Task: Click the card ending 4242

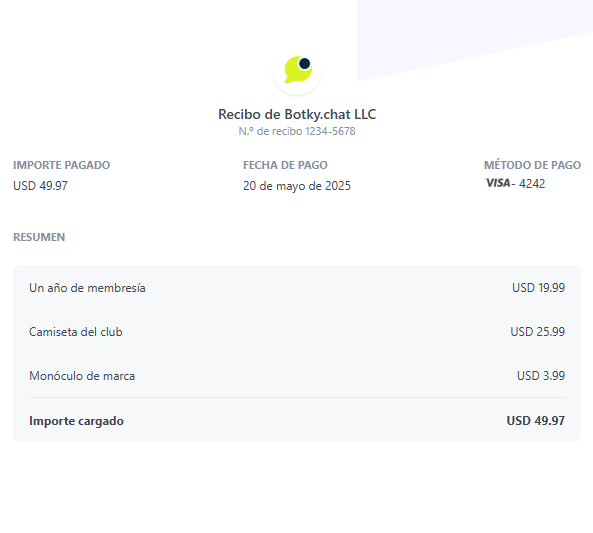Action: pyautogui.click(x=532, y=184)
